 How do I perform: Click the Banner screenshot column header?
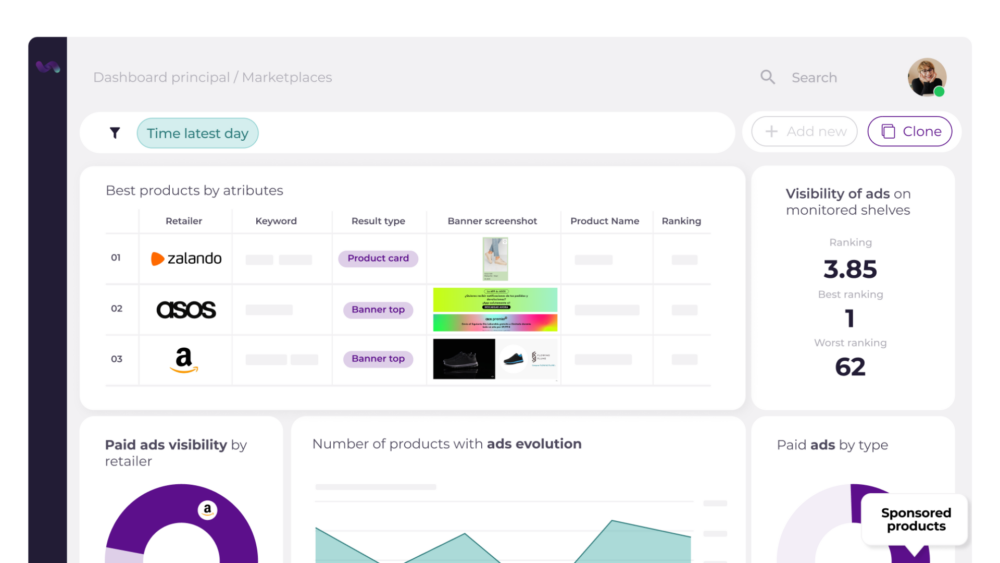(x=492, y=221)
